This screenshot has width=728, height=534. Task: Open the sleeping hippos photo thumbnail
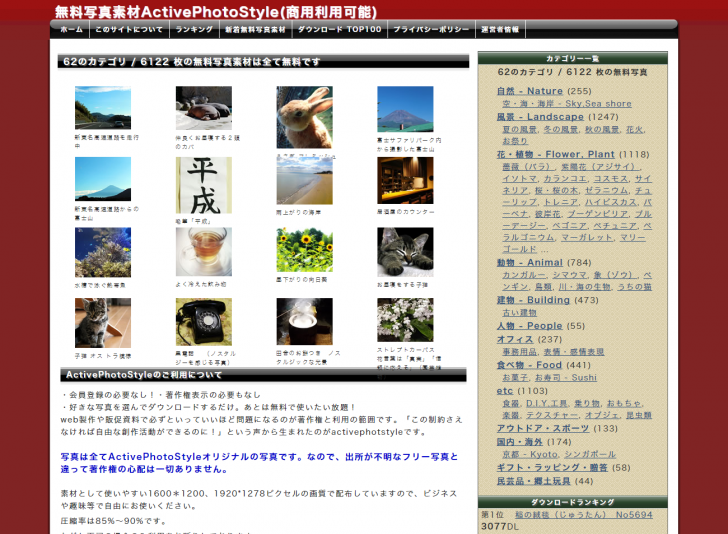[203, 108]
